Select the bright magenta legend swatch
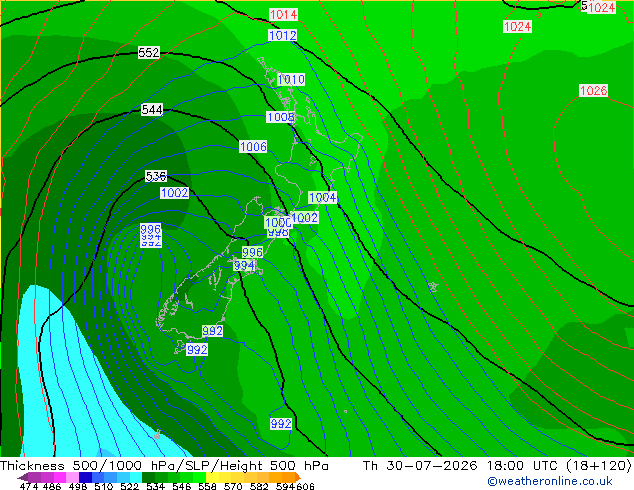The image size is (634, 490). [x=60, y=477]
